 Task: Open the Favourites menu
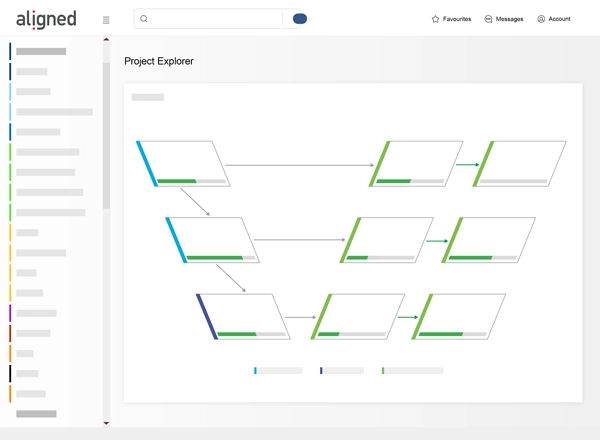[457, 19]
